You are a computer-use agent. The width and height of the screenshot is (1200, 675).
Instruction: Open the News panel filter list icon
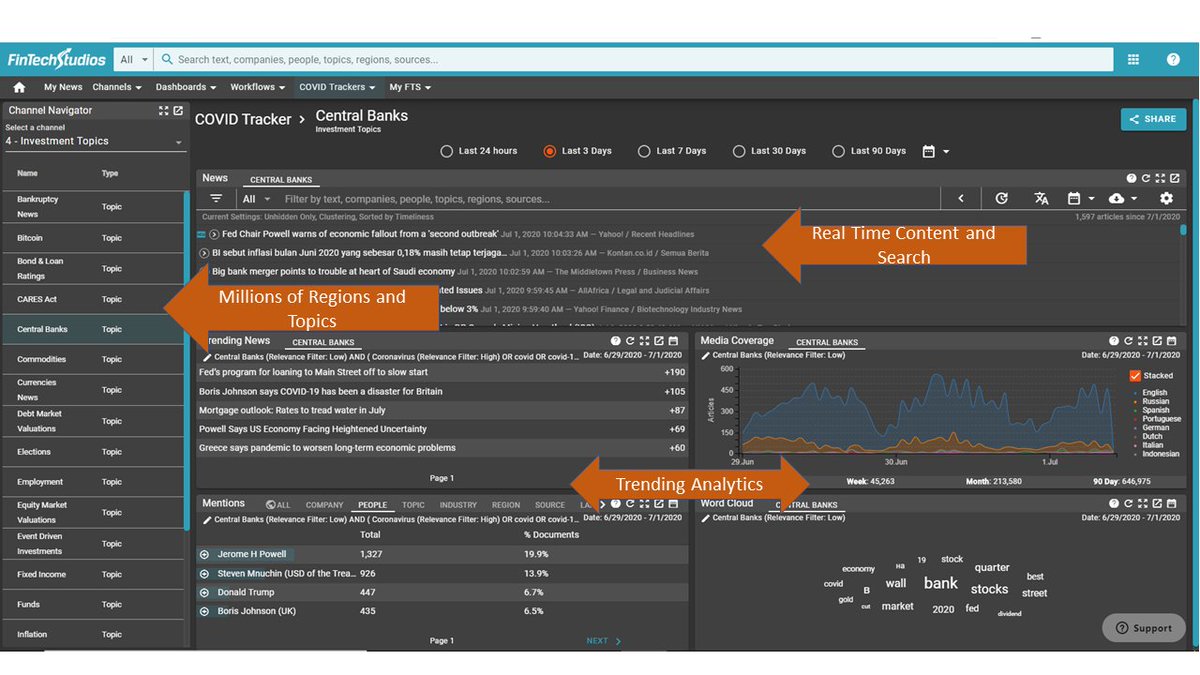[216, 199]
